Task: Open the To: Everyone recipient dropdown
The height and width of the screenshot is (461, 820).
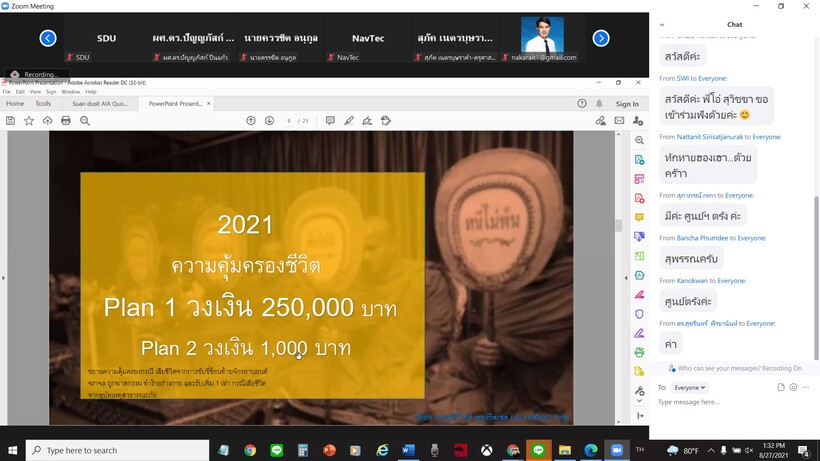Action: pos(690,387)
